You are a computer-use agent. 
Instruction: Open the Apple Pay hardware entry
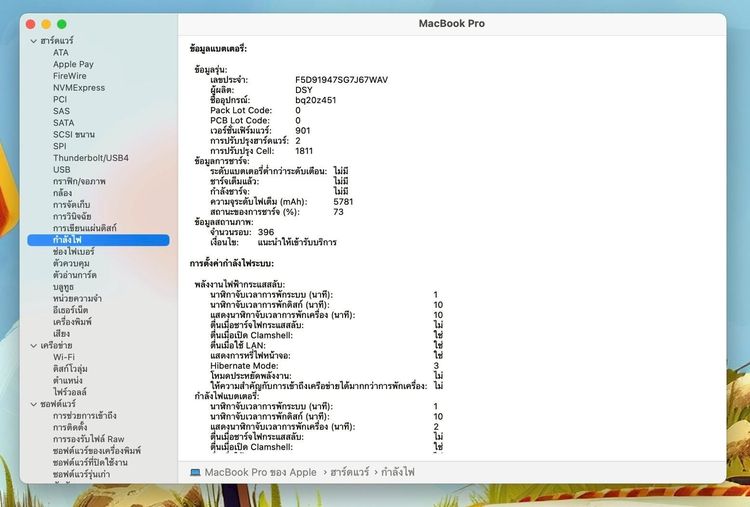[x=73, y=64]
